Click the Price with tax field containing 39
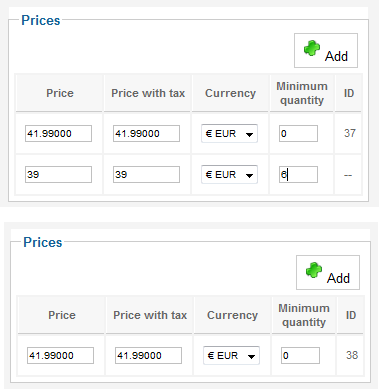The image size is (381, 392). tap(146, 175)
